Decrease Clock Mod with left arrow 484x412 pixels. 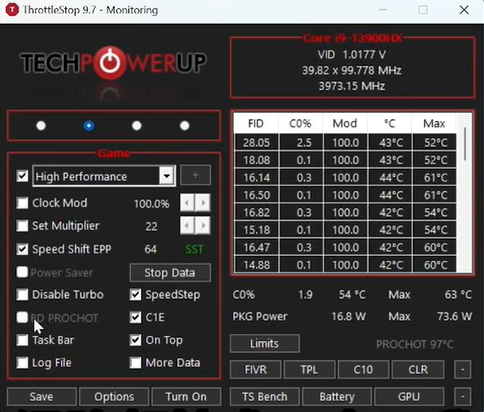click(x=187, y=203)
